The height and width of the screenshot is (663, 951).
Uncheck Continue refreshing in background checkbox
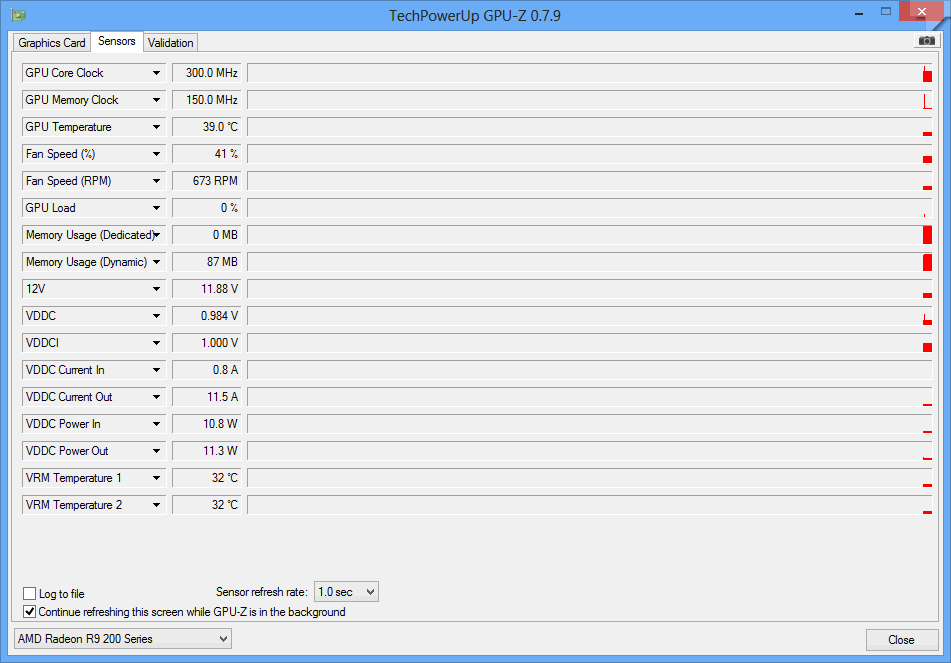(x=29, y=611)
